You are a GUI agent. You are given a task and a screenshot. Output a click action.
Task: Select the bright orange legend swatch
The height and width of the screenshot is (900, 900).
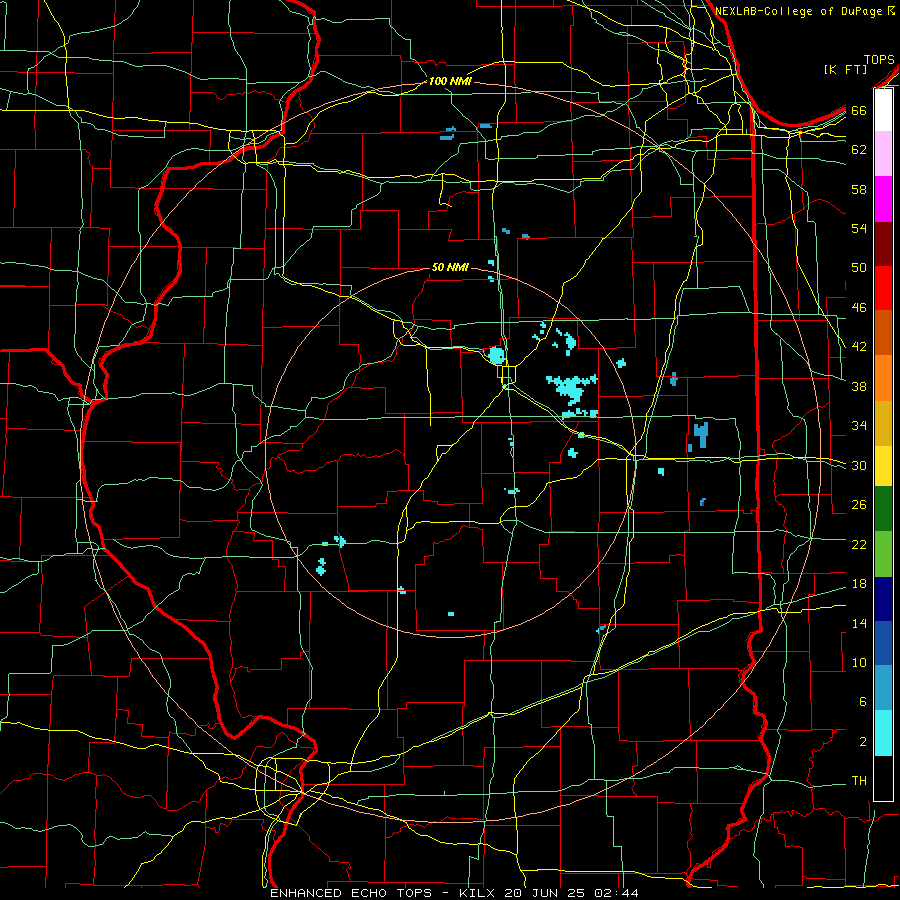click(x=883, y=378)
